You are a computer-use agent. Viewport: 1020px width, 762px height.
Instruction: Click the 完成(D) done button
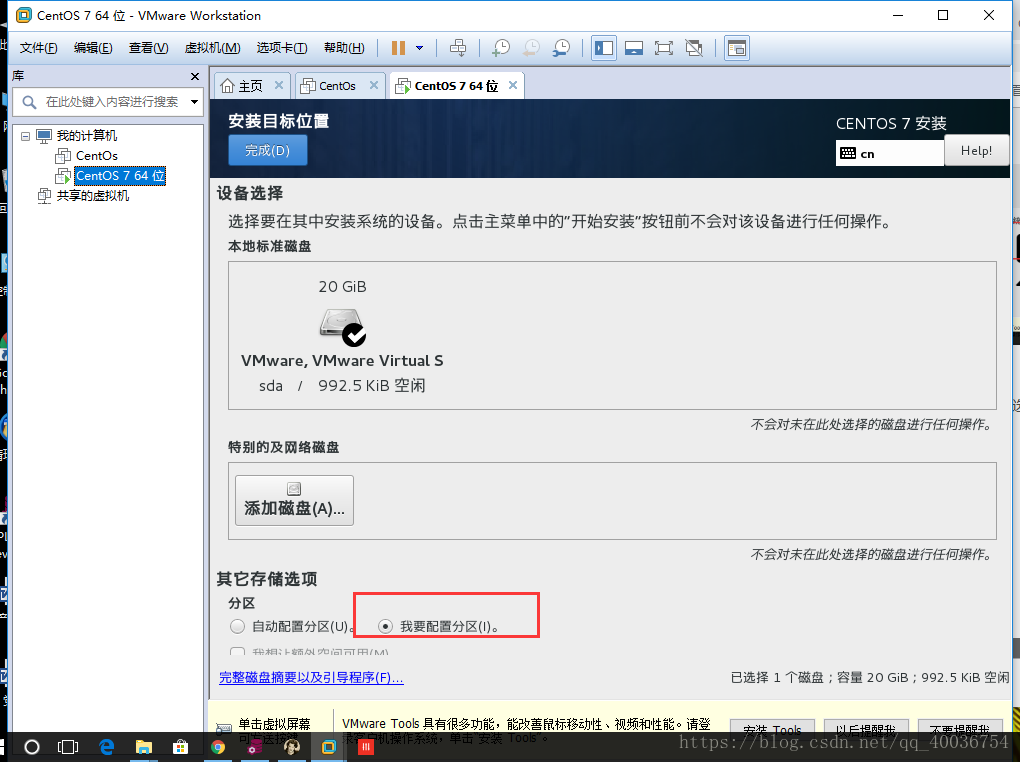[x=267, y=151]
